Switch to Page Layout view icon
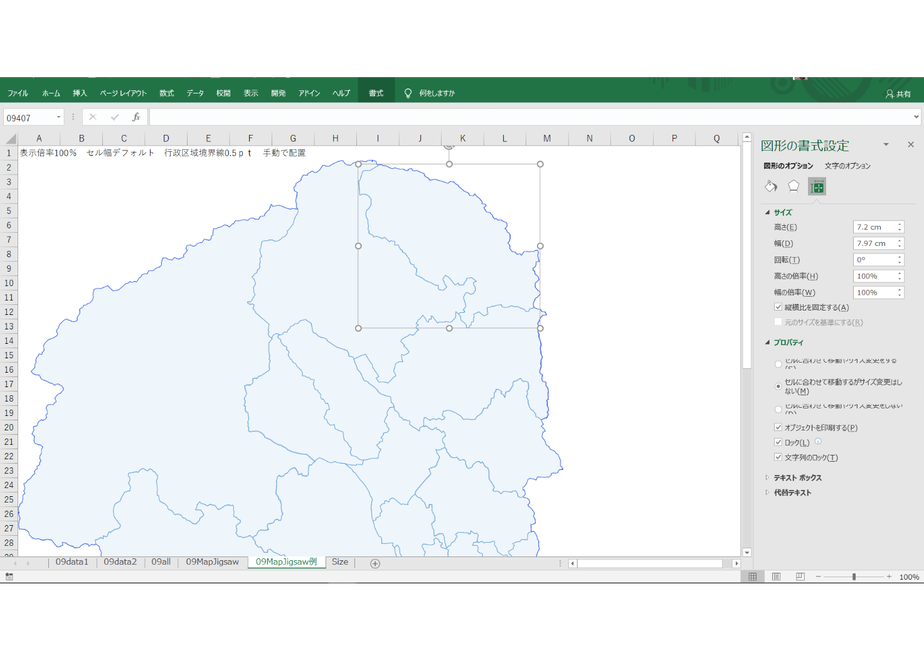924x660 pixels. click(x=776, y=577)
